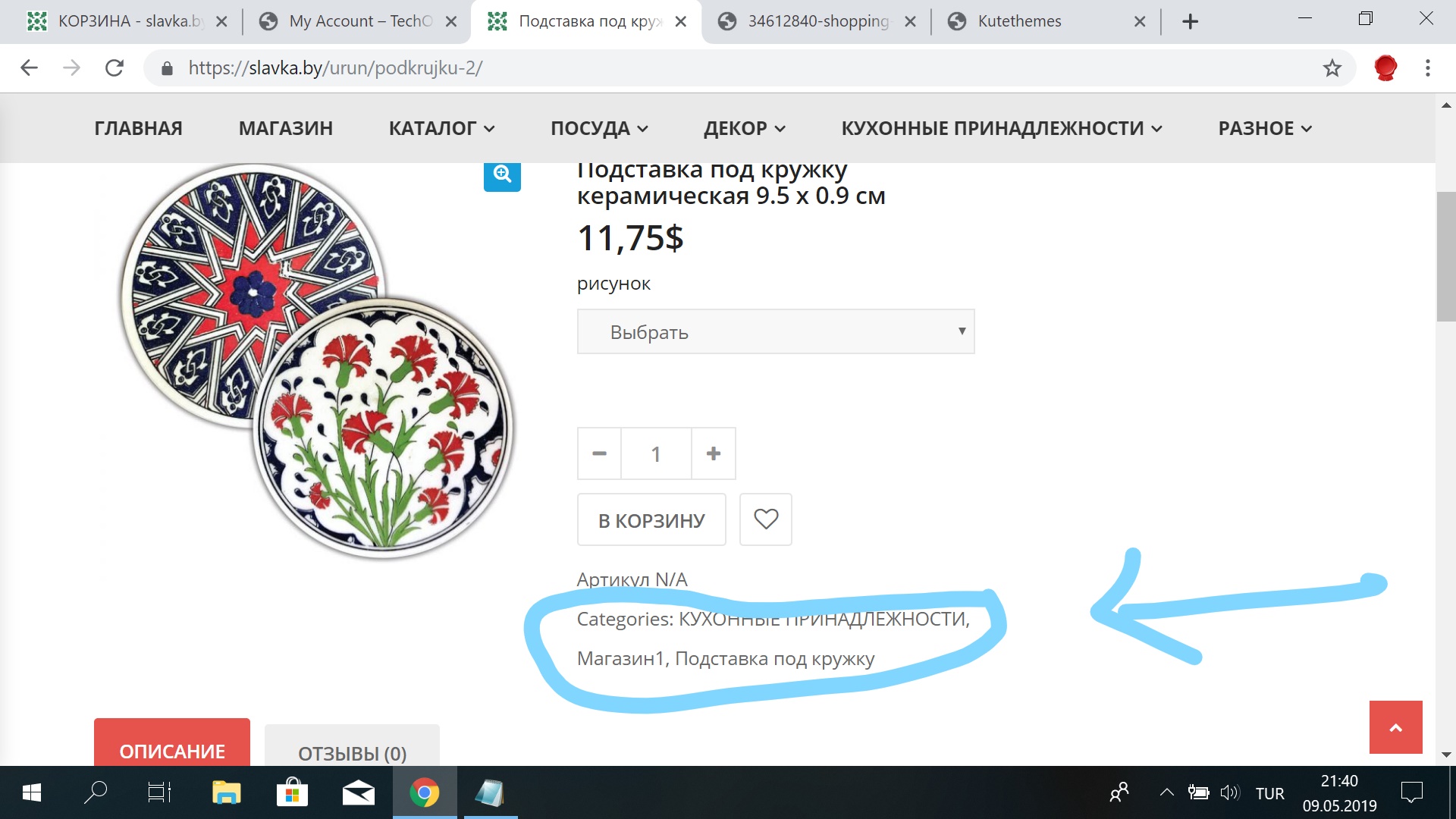Add product to wishlist with heart icon
Viewport: 1456px width, 819px height.
[766, 519]
